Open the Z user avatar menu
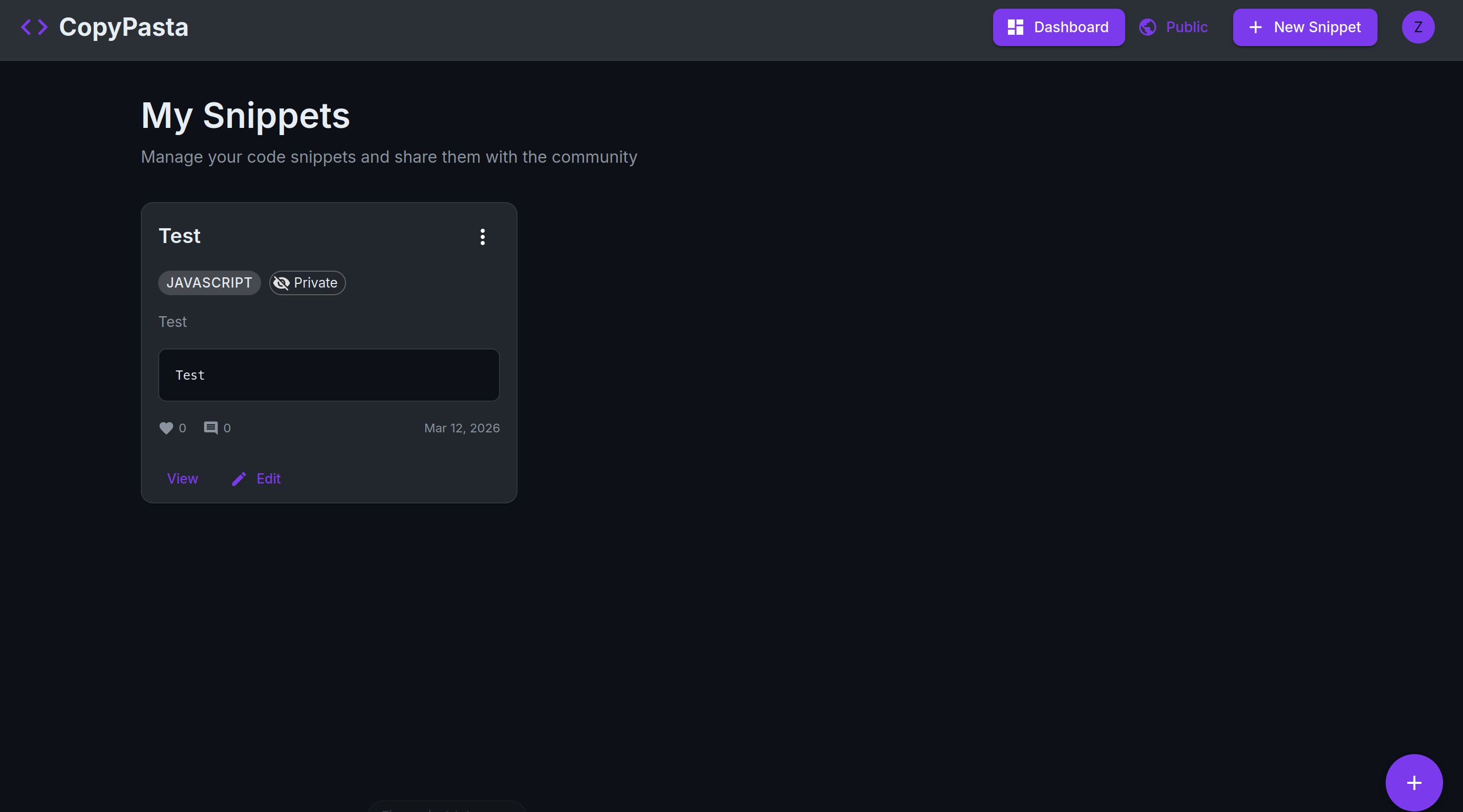This screenshot has width=1463, height=812. point(1417,27)
